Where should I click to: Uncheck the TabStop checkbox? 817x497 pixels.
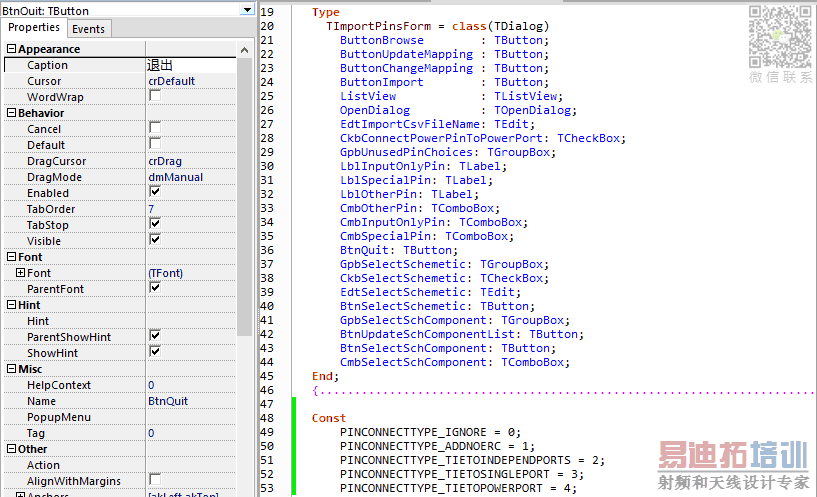155,223
